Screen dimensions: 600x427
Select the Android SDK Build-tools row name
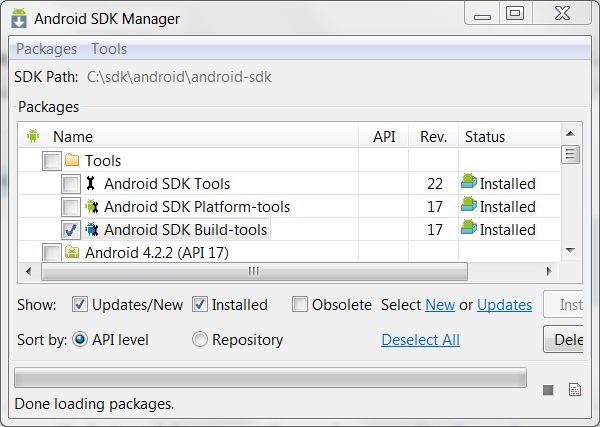pos(186,230)
